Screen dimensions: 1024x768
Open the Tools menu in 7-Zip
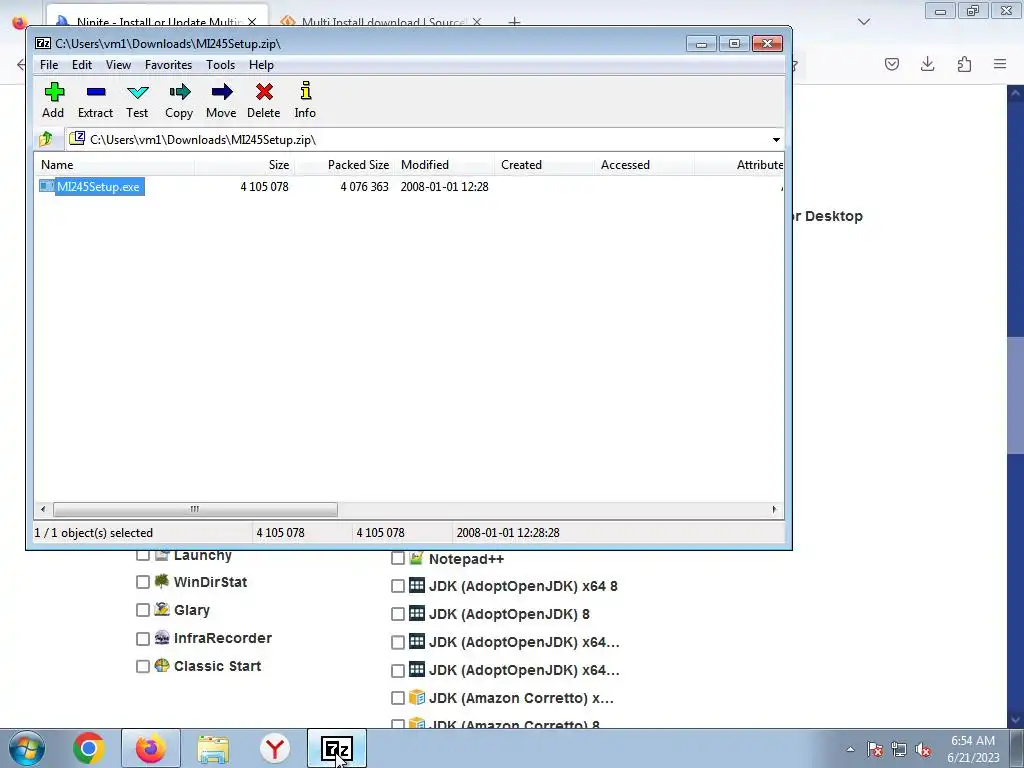(x=220, y=65)
